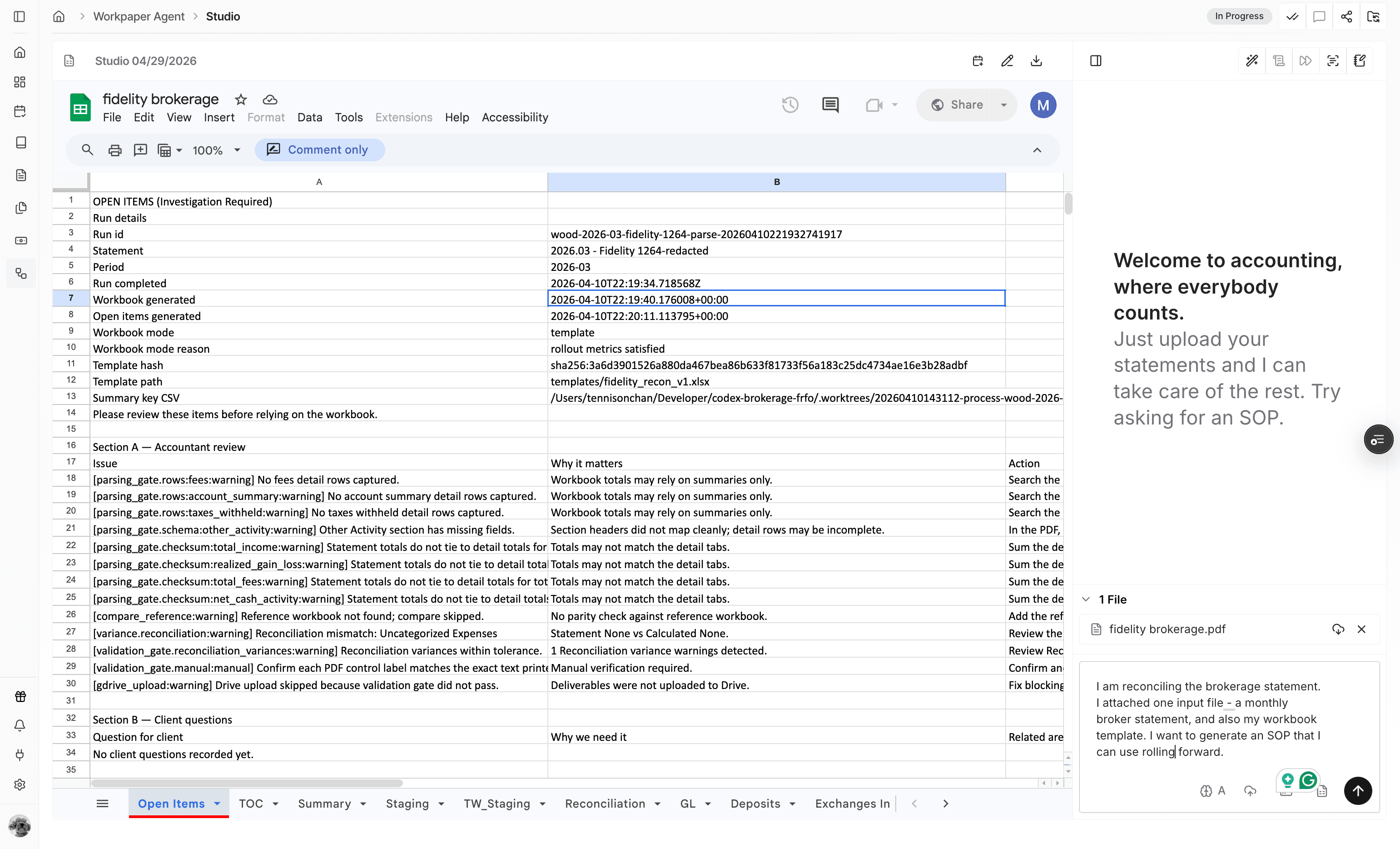
Task: Select column B header
Action: 777,182
